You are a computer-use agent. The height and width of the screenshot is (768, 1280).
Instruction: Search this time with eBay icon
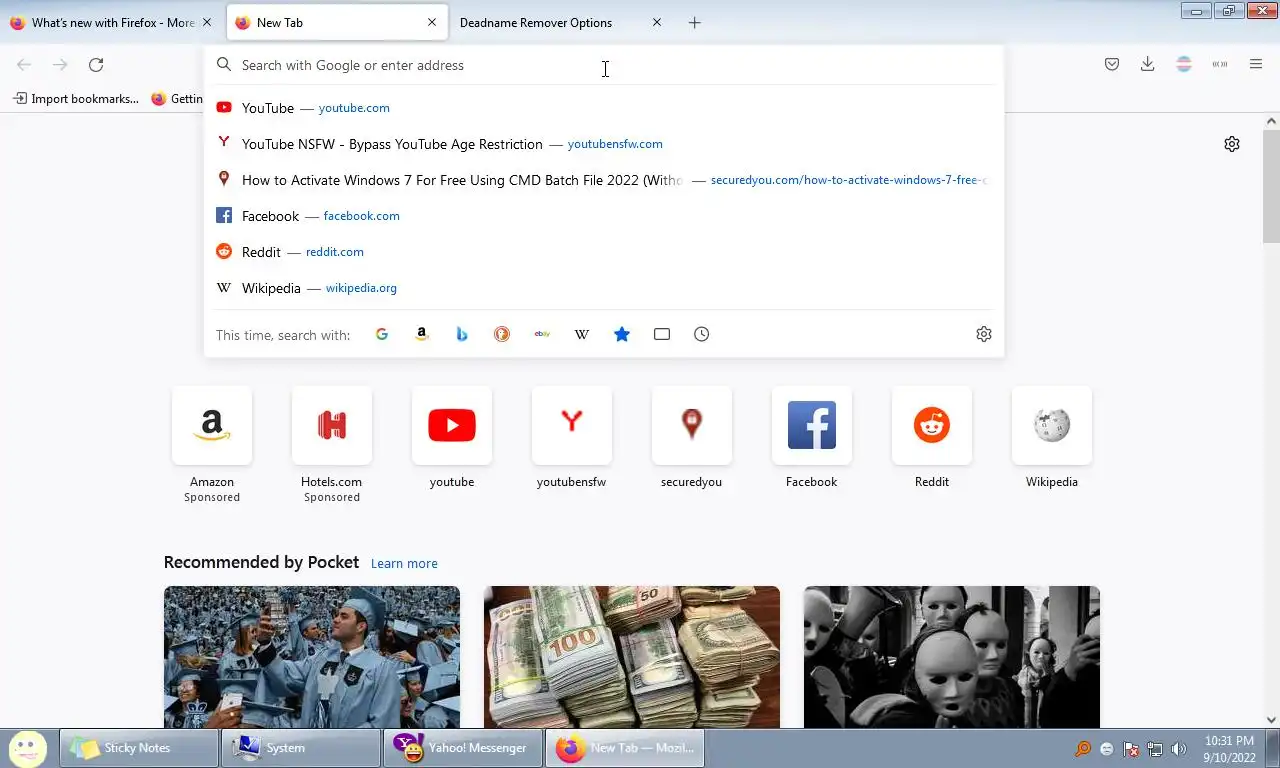[x=542, y=334]
